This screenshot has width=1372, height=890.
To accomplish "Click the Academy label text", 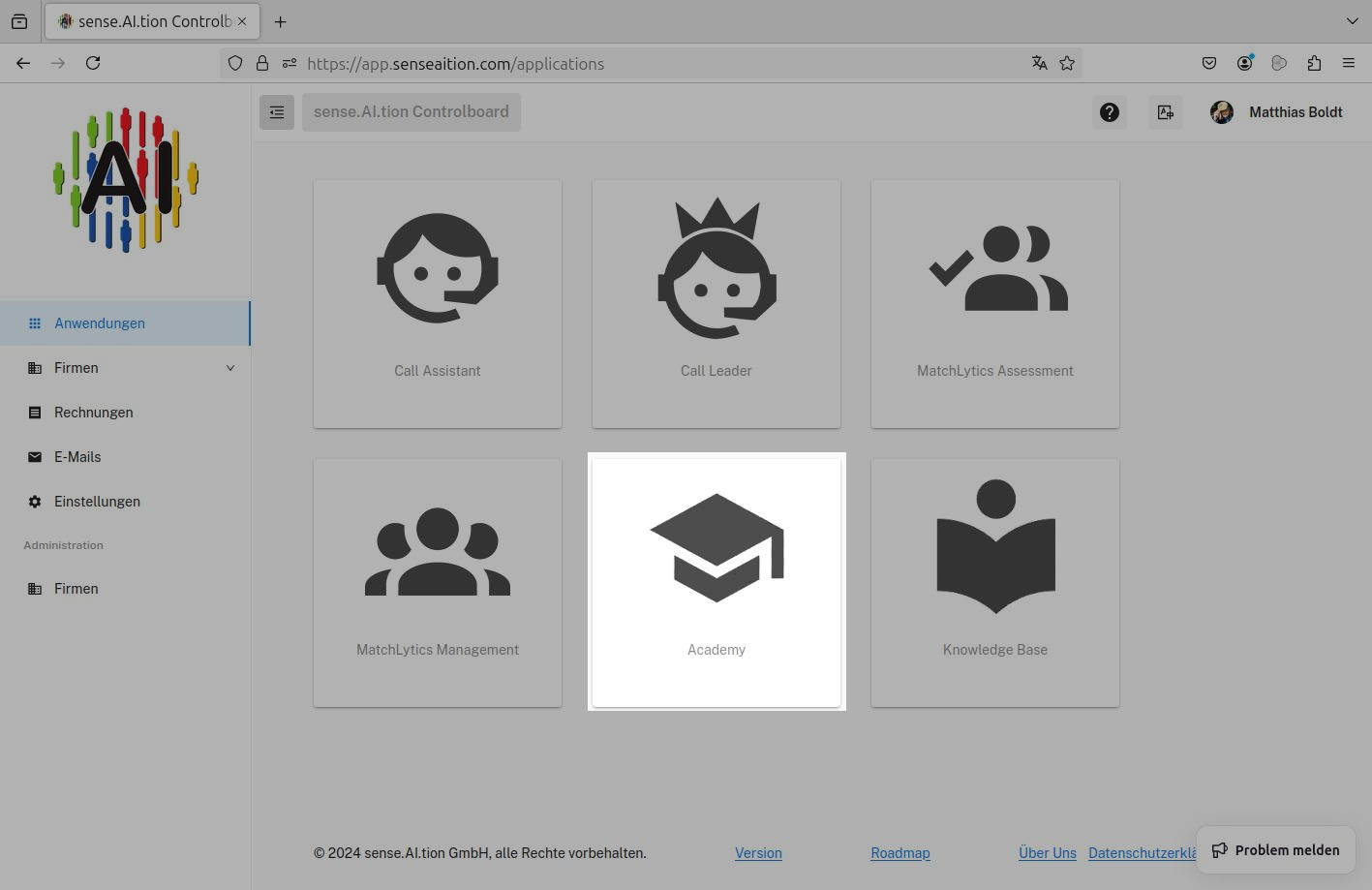I will point(716,650).
